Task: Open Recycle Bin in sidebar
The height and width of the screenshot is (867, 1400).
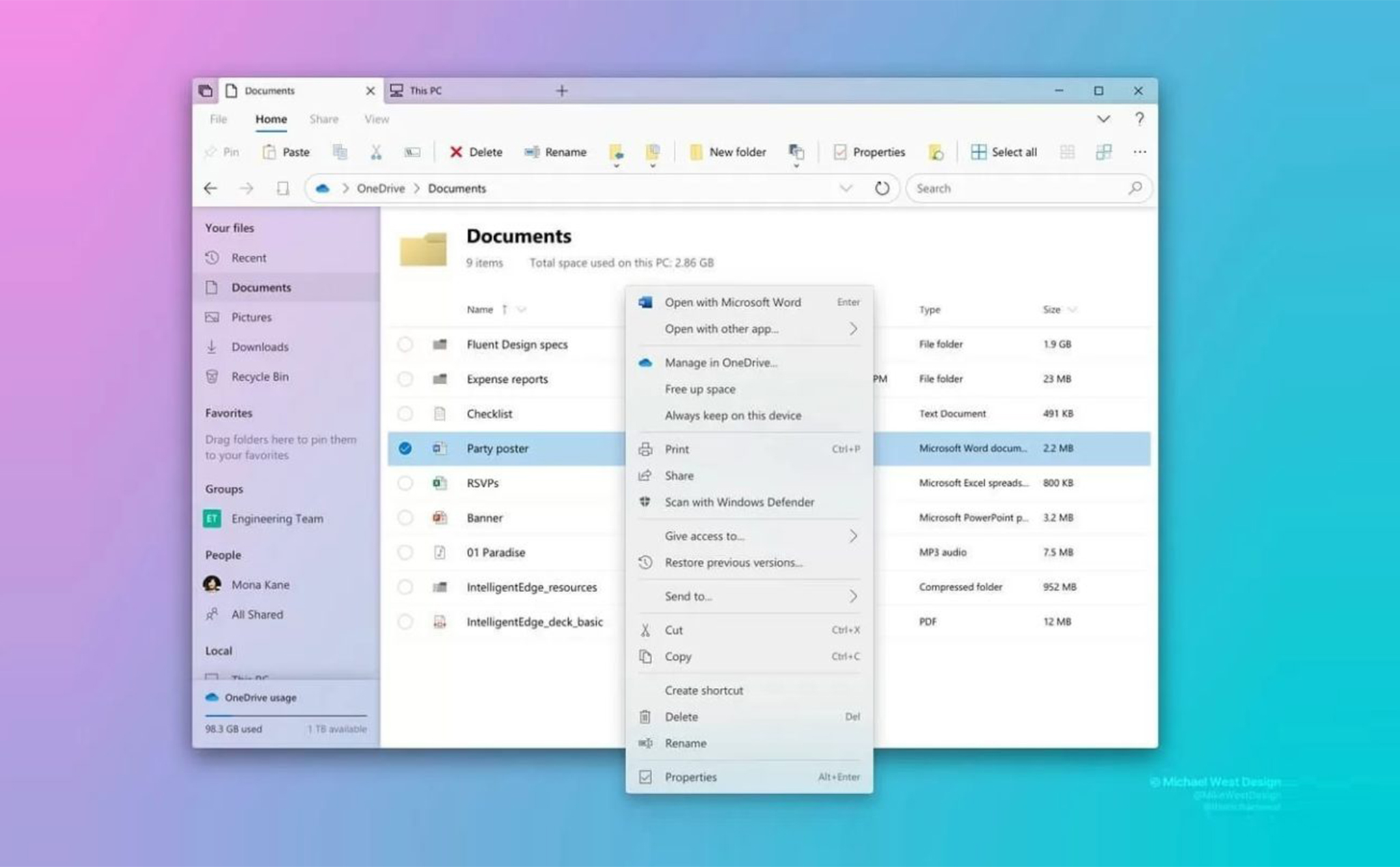Action: pyautogui.click(x=259, y=377)
